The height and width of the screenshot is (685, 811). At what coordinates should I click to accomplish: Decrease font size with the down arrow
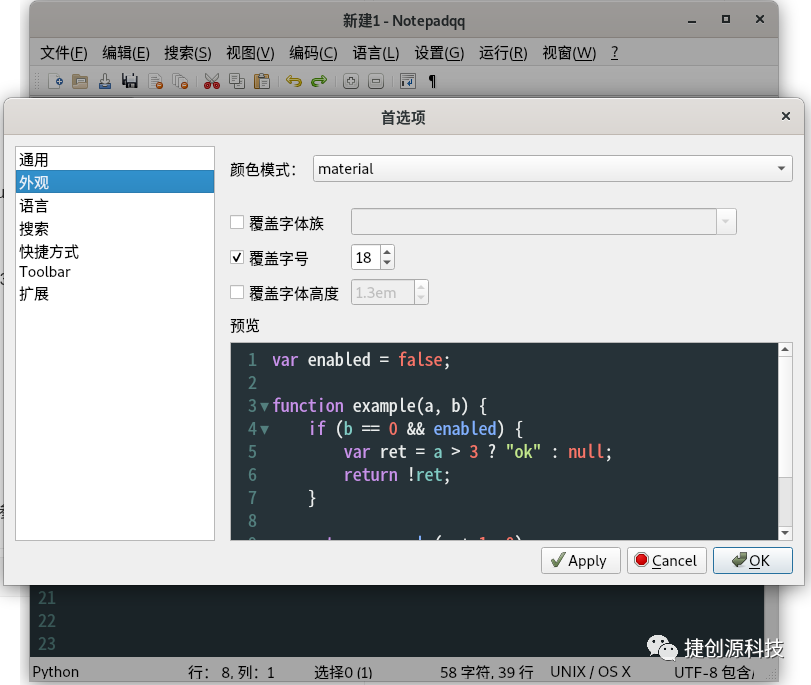click(387, 263)
